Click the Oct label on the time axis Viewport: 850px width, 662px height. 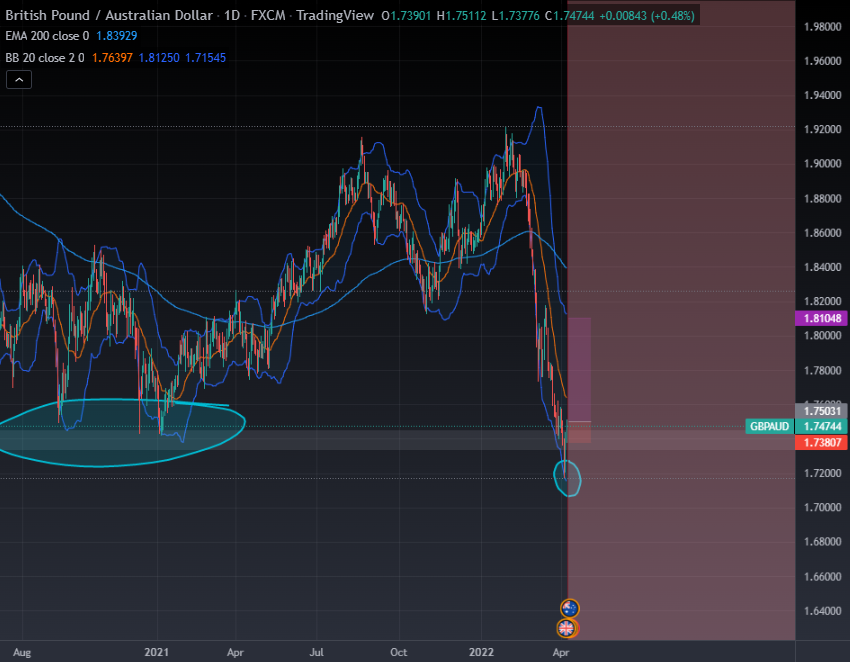point(398,652)
